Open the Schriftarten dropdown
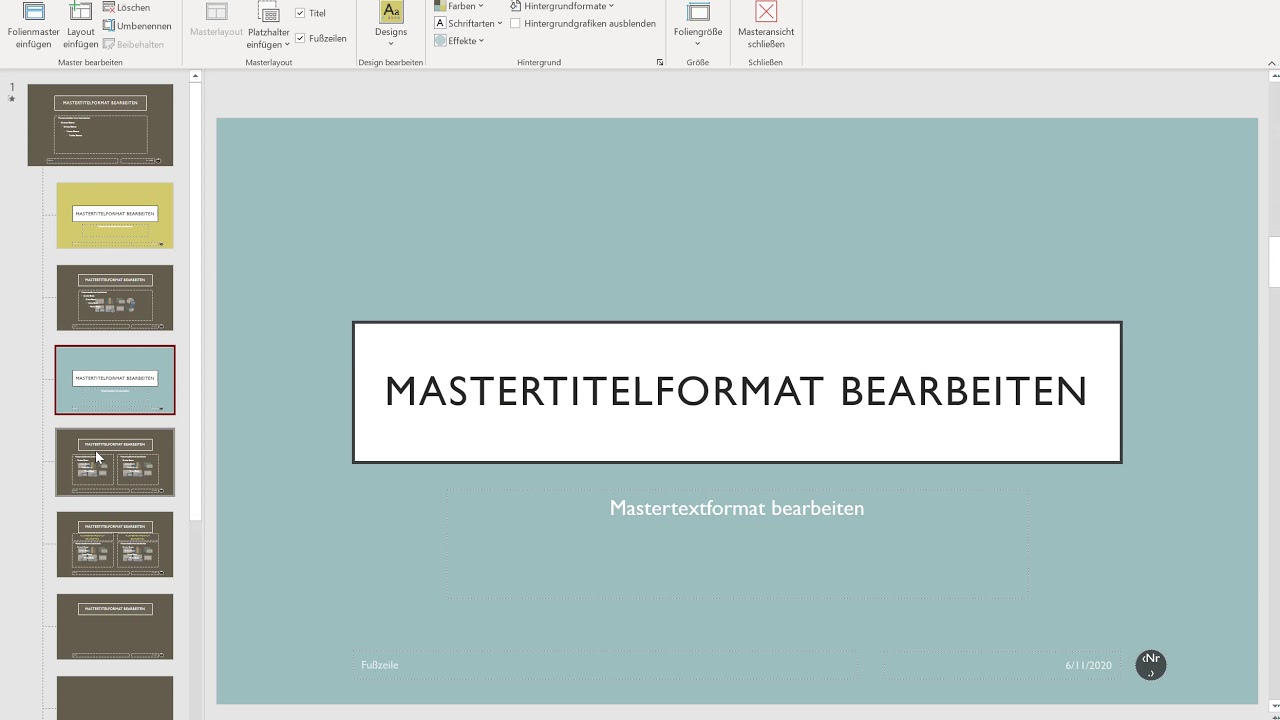Image resolution: width=1280 pixels, height=720 pixels. [x=468, y=23]
